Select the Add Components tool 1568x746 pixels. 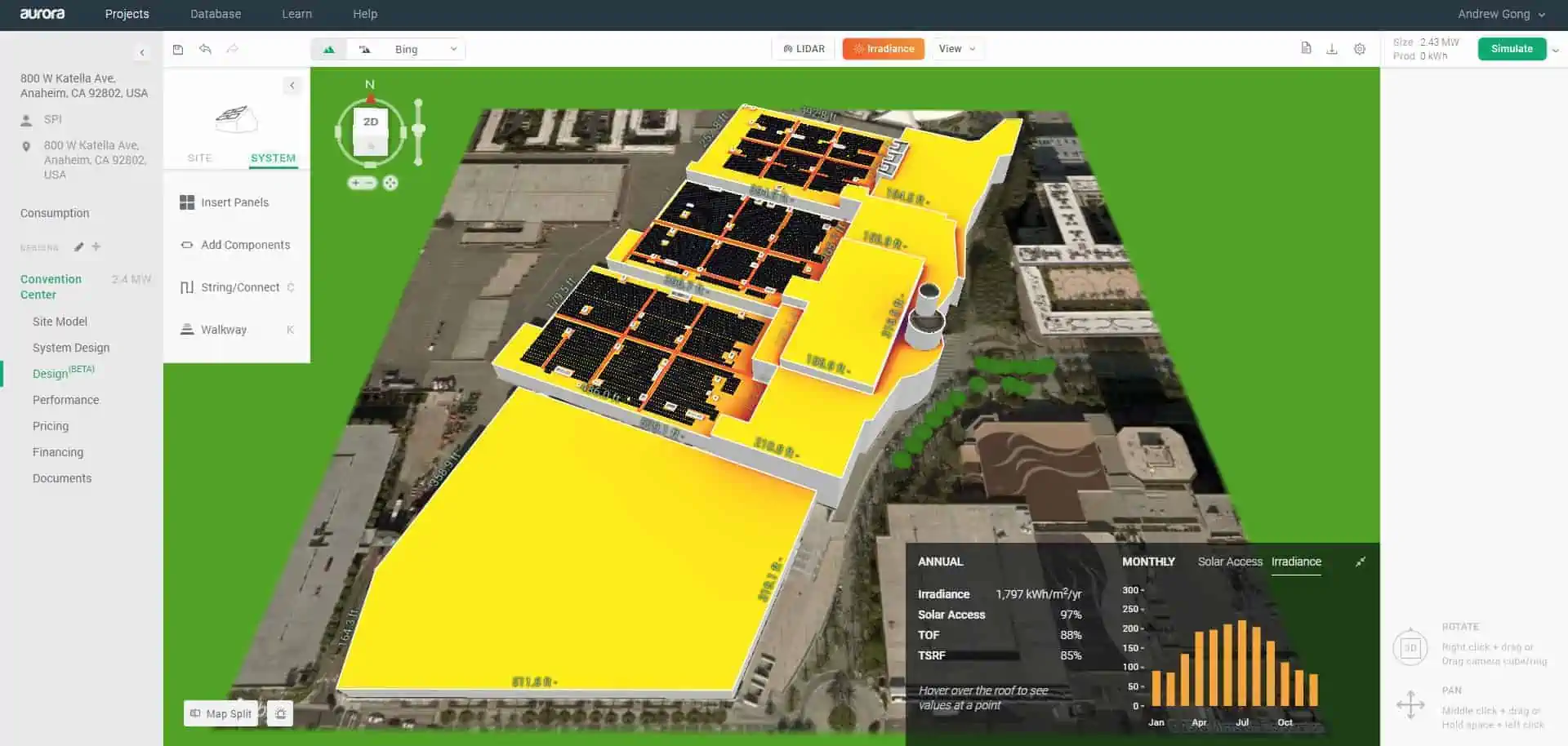(236, 245)
